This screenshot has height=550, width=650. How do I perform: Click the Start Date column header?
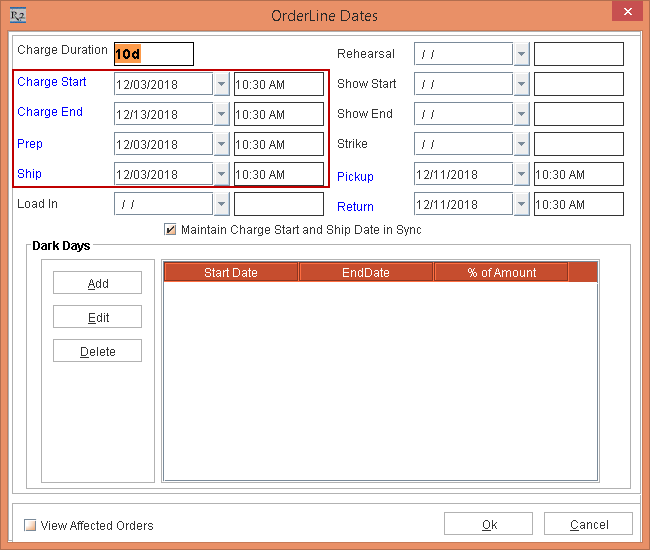[231, 272]
